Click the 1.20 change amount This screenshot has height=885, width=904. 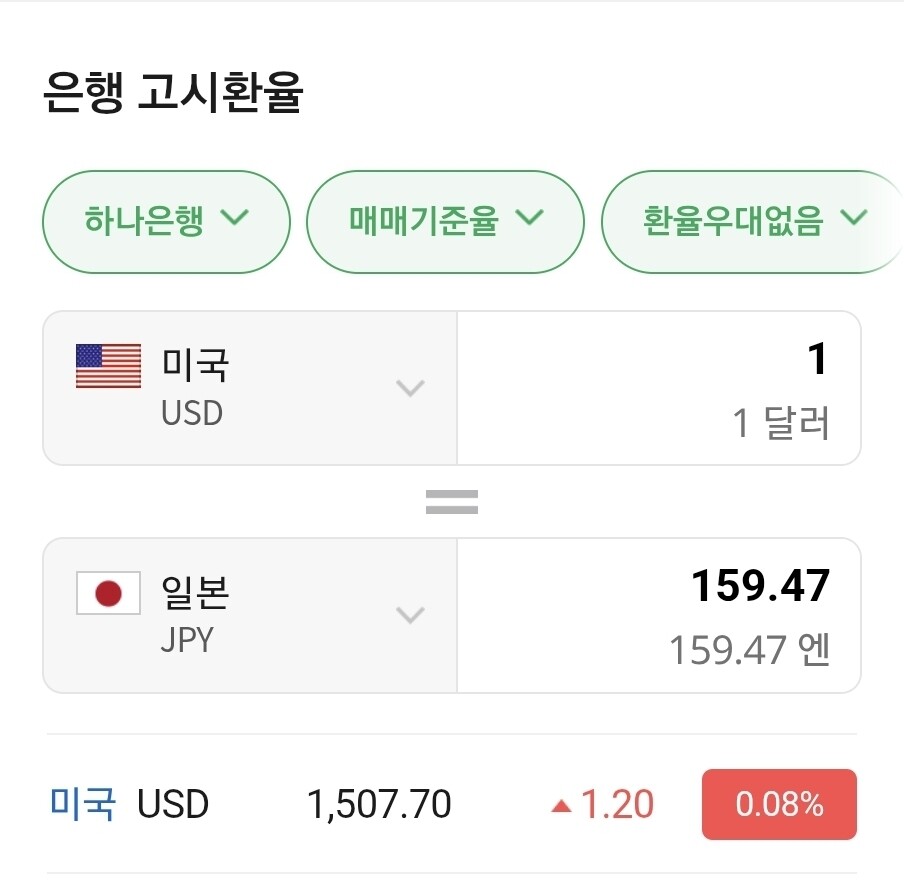pos(617,804)
